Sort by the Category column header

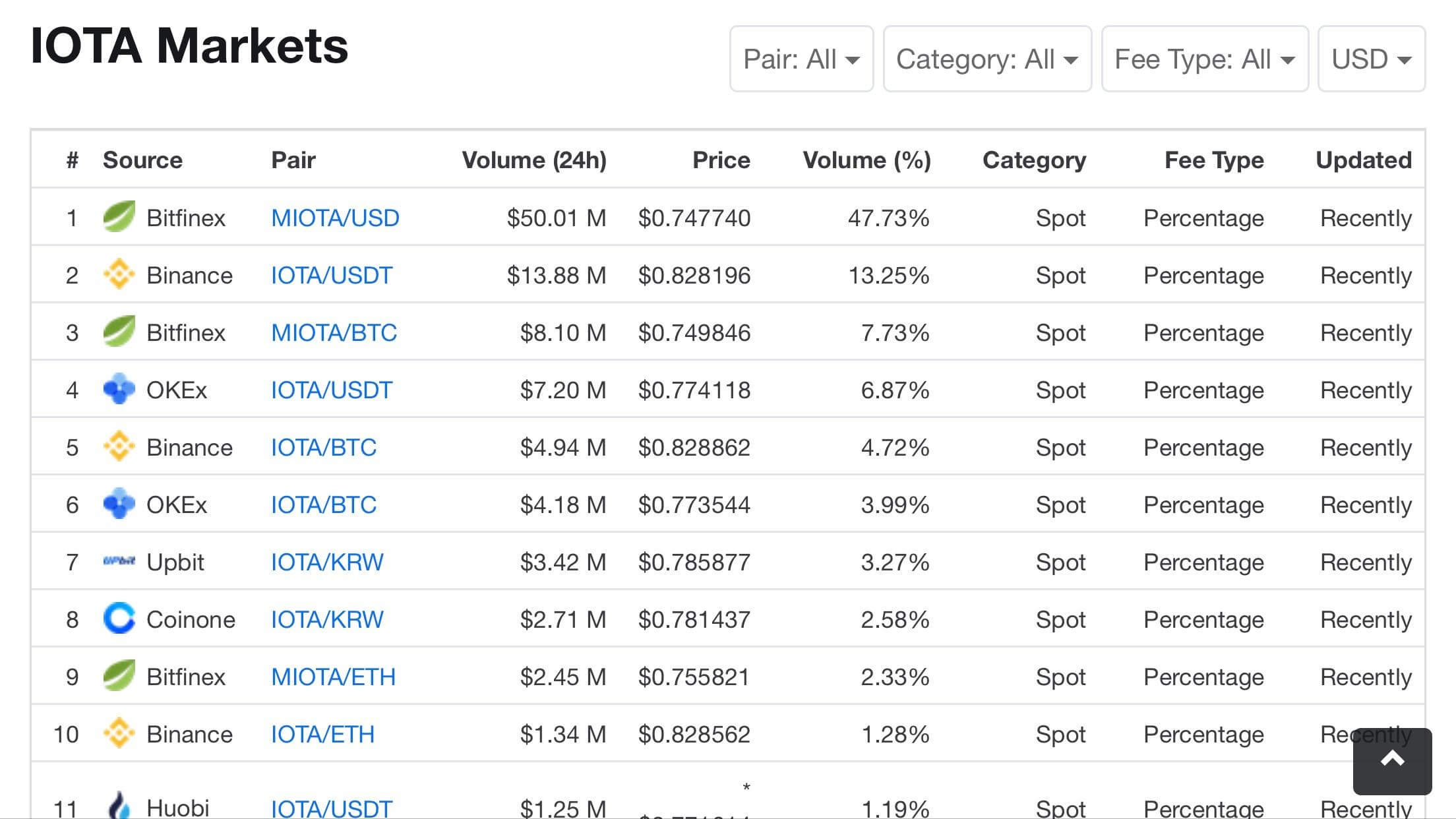pos(1034,160)
